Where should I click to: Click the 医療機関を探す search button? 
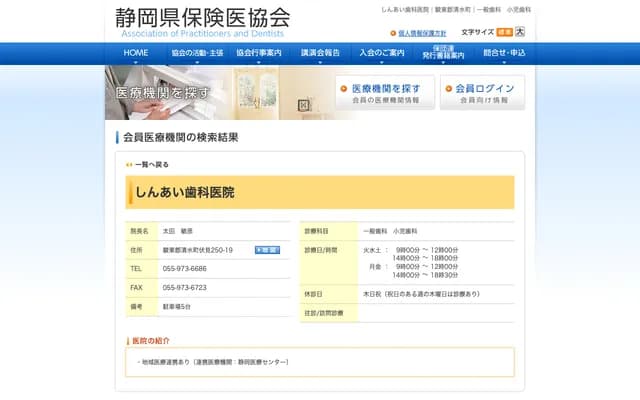click(x=385, y=93)
